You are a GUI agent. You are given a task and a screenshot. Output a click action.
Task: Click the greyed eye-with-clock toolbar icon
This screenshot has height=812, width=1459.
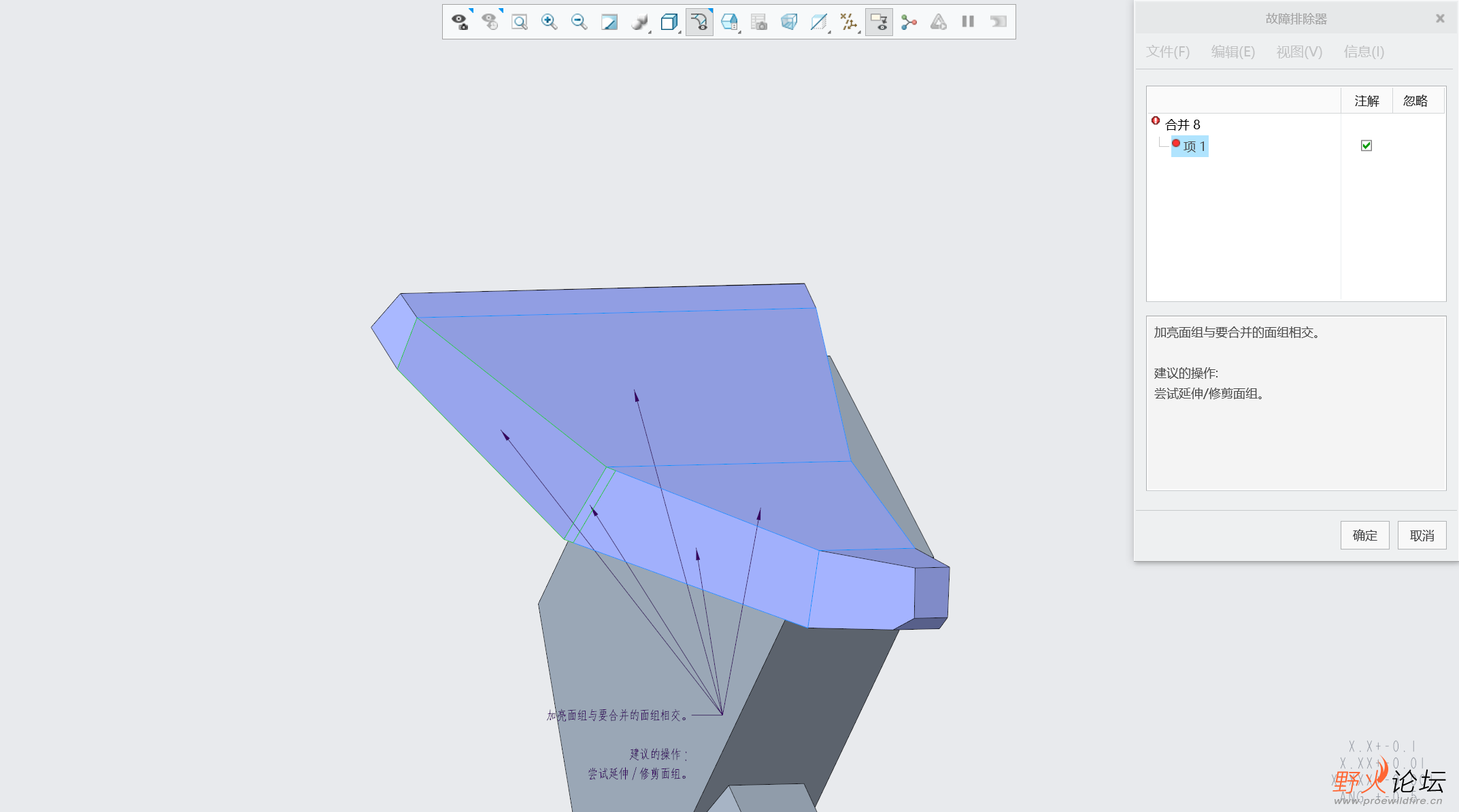[x=490, y=22]
